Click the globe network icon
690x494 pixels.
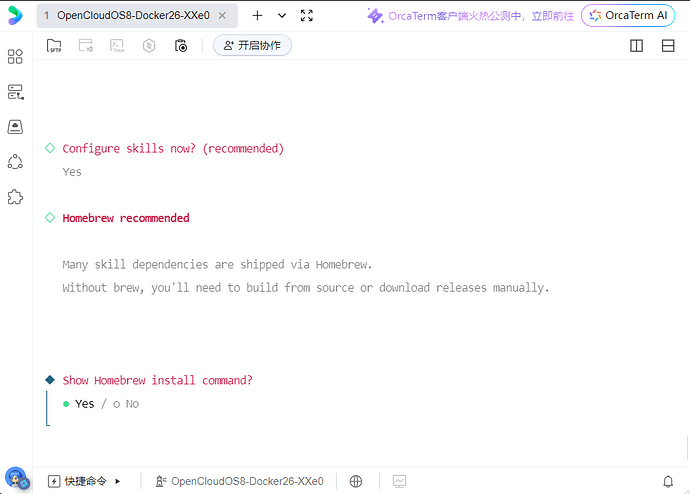tap(356, 481)
